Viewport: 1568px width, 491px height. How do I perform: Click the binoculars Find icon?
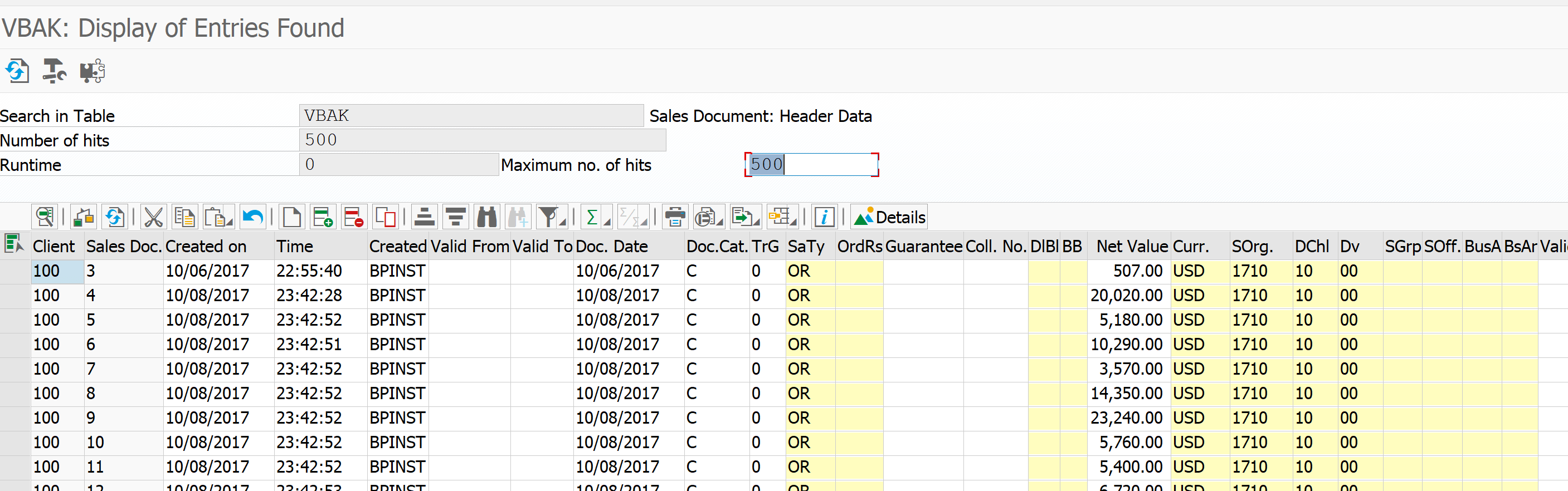tap(487, 217)
